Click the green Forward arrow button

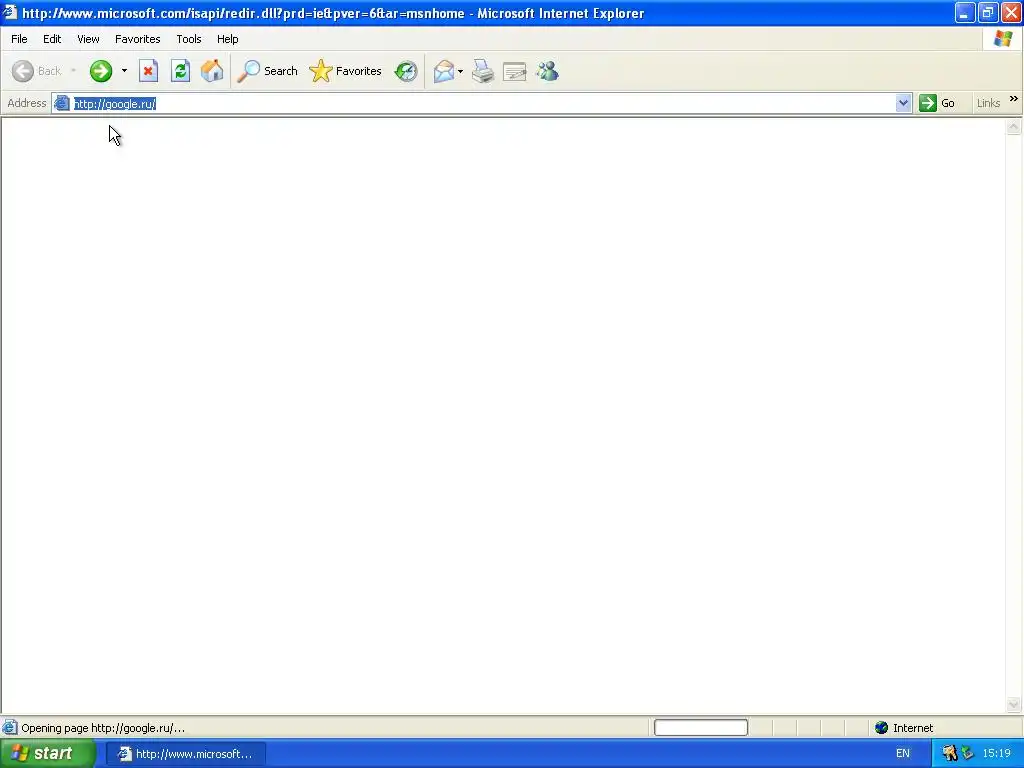tap(101, 71)
